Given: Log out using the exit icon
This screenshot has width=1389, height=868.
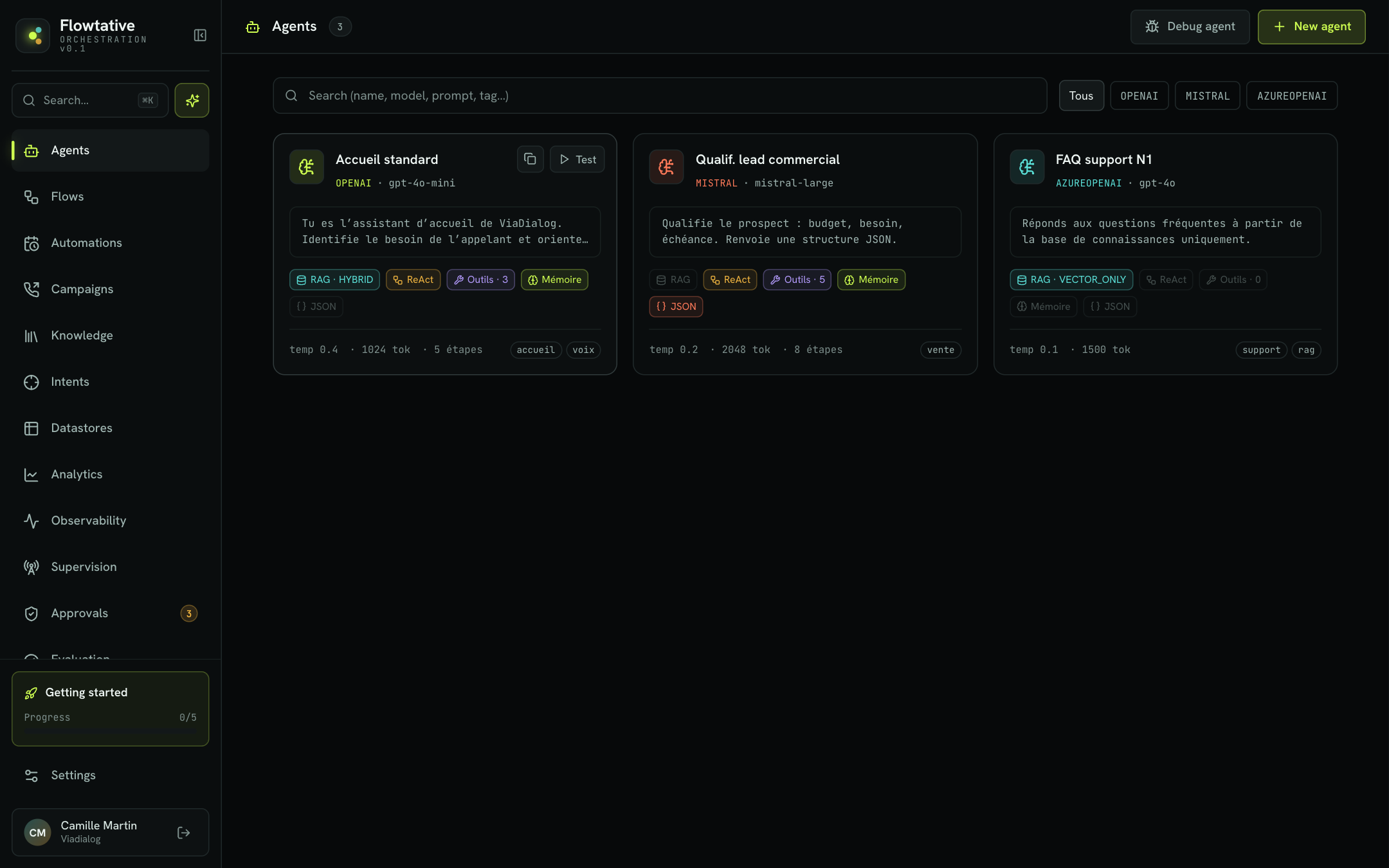Looking at the screenshot, I should [x=183, y=833].
